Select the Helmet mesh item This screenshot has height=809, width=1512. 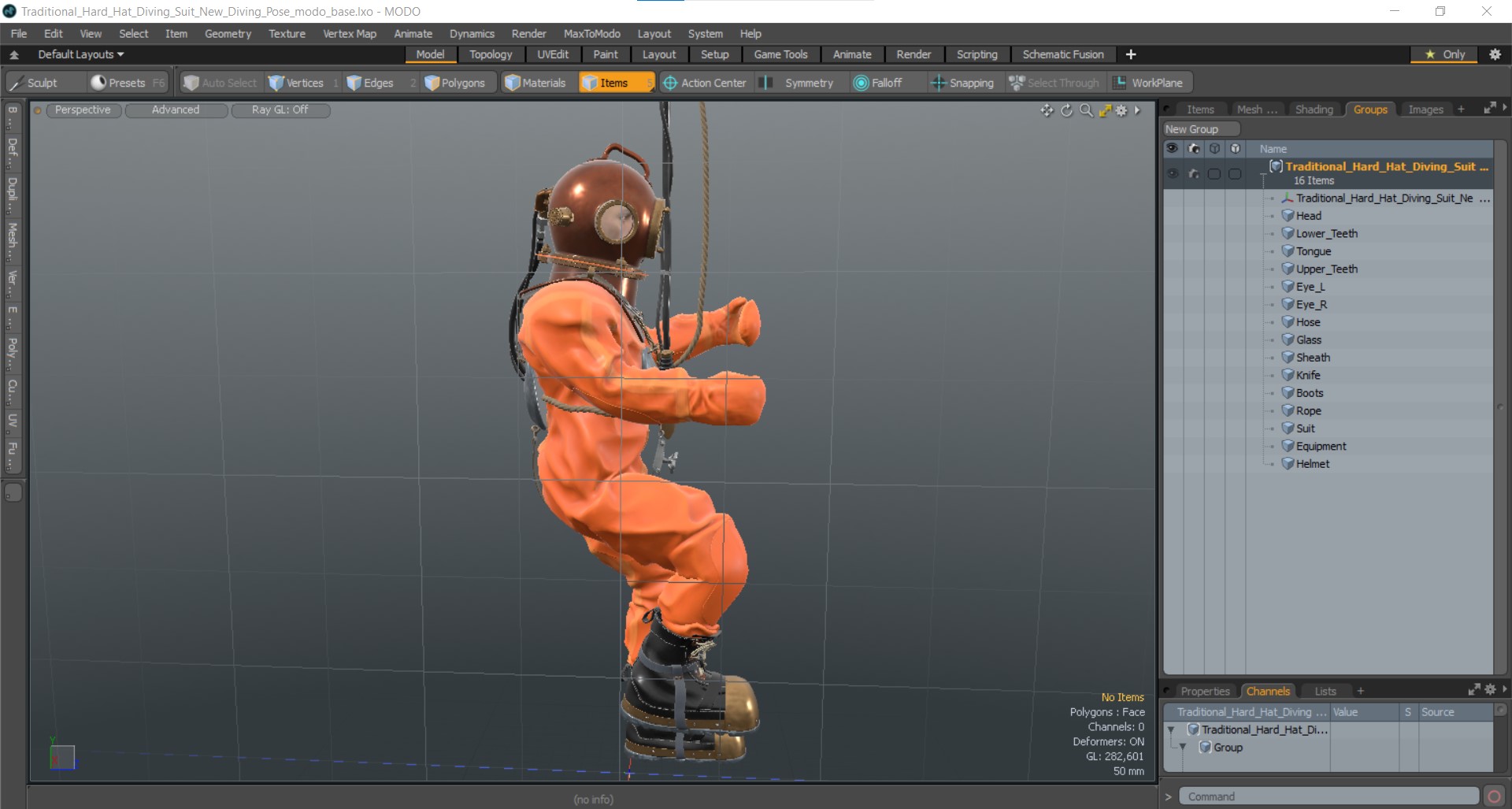click(1313, 464)
